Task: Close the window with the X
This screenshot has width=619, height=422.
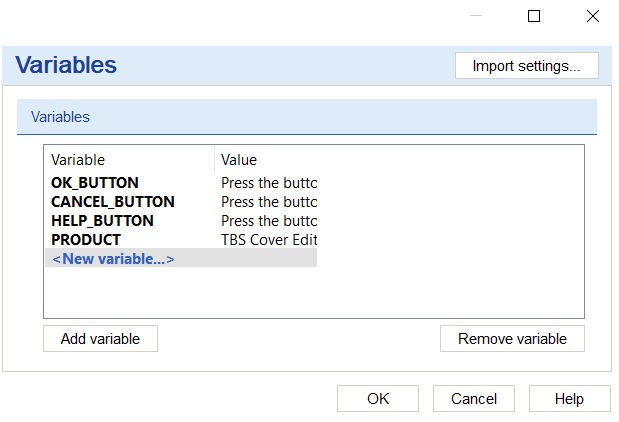Action: click(x=592, y=16)
